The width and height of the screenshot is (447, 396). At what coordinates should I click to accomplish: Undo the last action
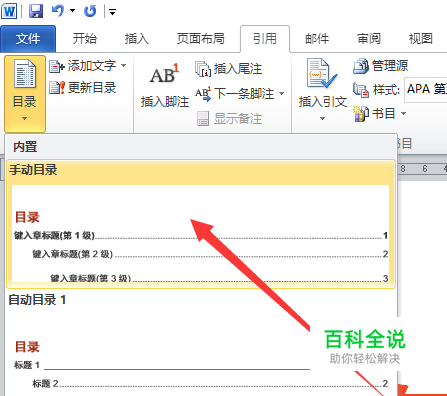point(58,11)
